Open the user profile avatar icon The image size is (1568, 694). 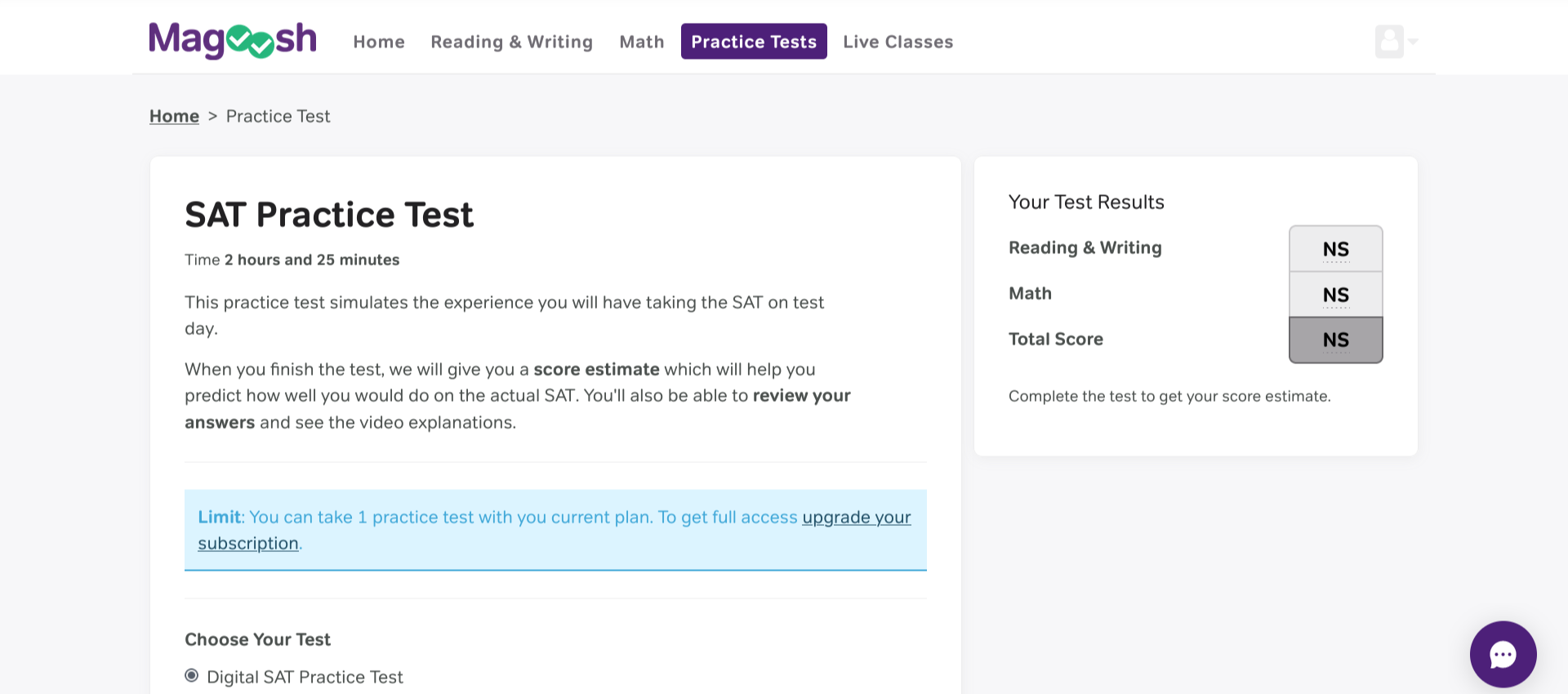(x=1388, y=41)
